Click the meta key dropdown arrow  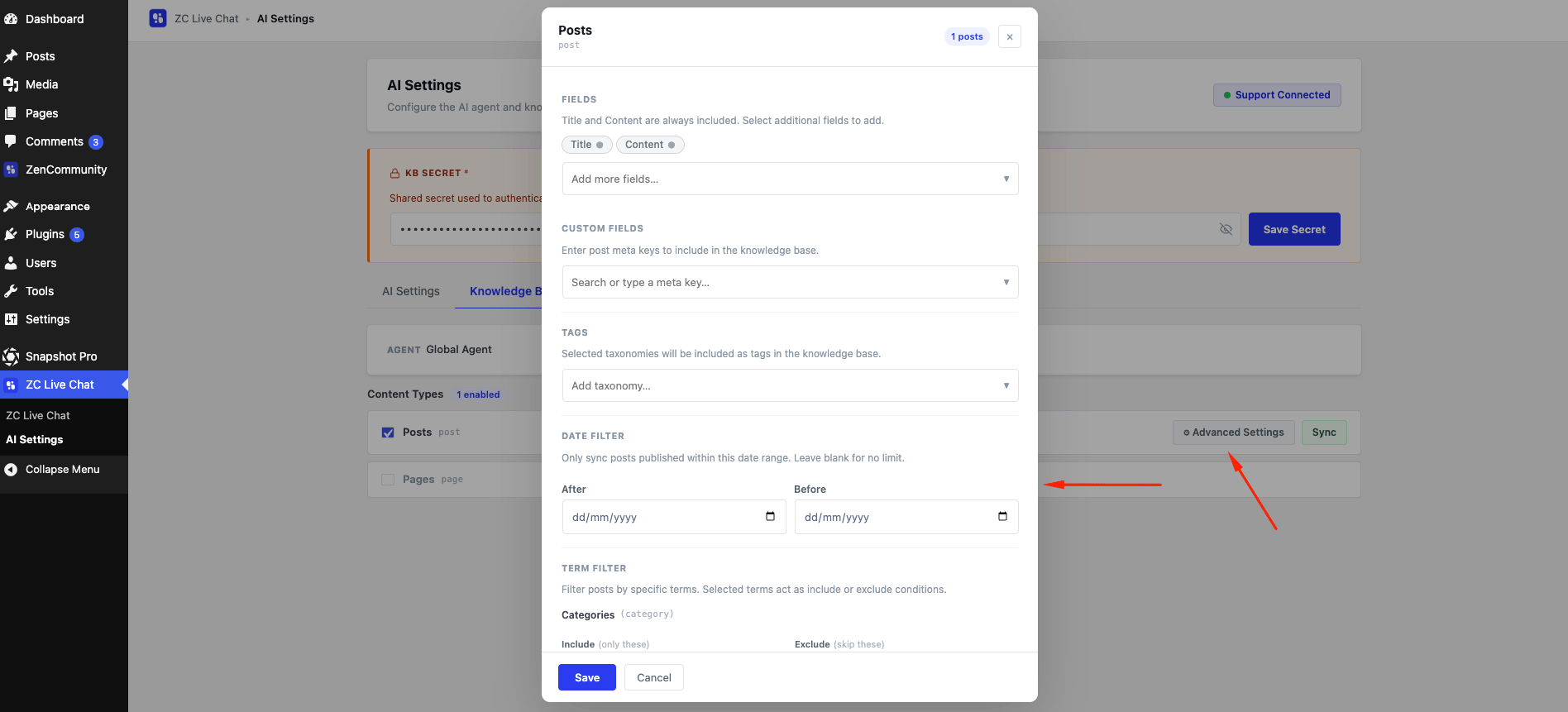tap(1006, 282)
